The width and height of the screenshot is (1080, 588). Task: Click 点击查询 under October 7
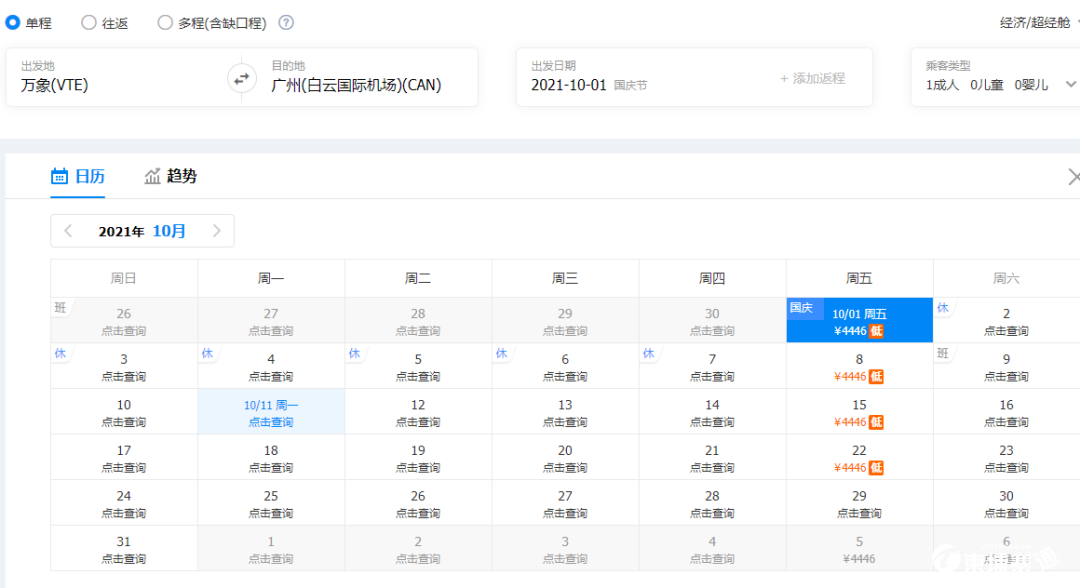(712, 377)
